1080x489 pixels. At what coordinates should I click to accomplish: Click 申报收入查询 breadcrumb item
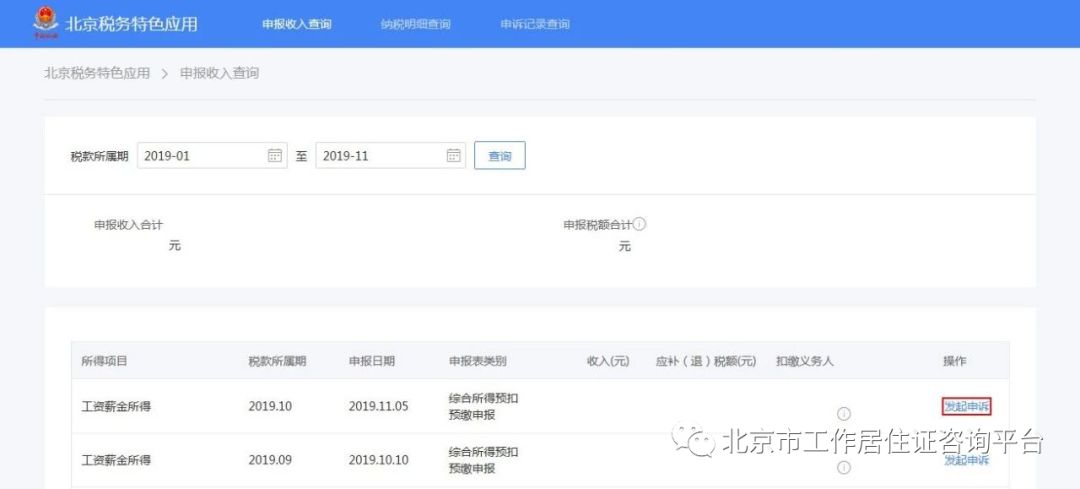(220, 73)
